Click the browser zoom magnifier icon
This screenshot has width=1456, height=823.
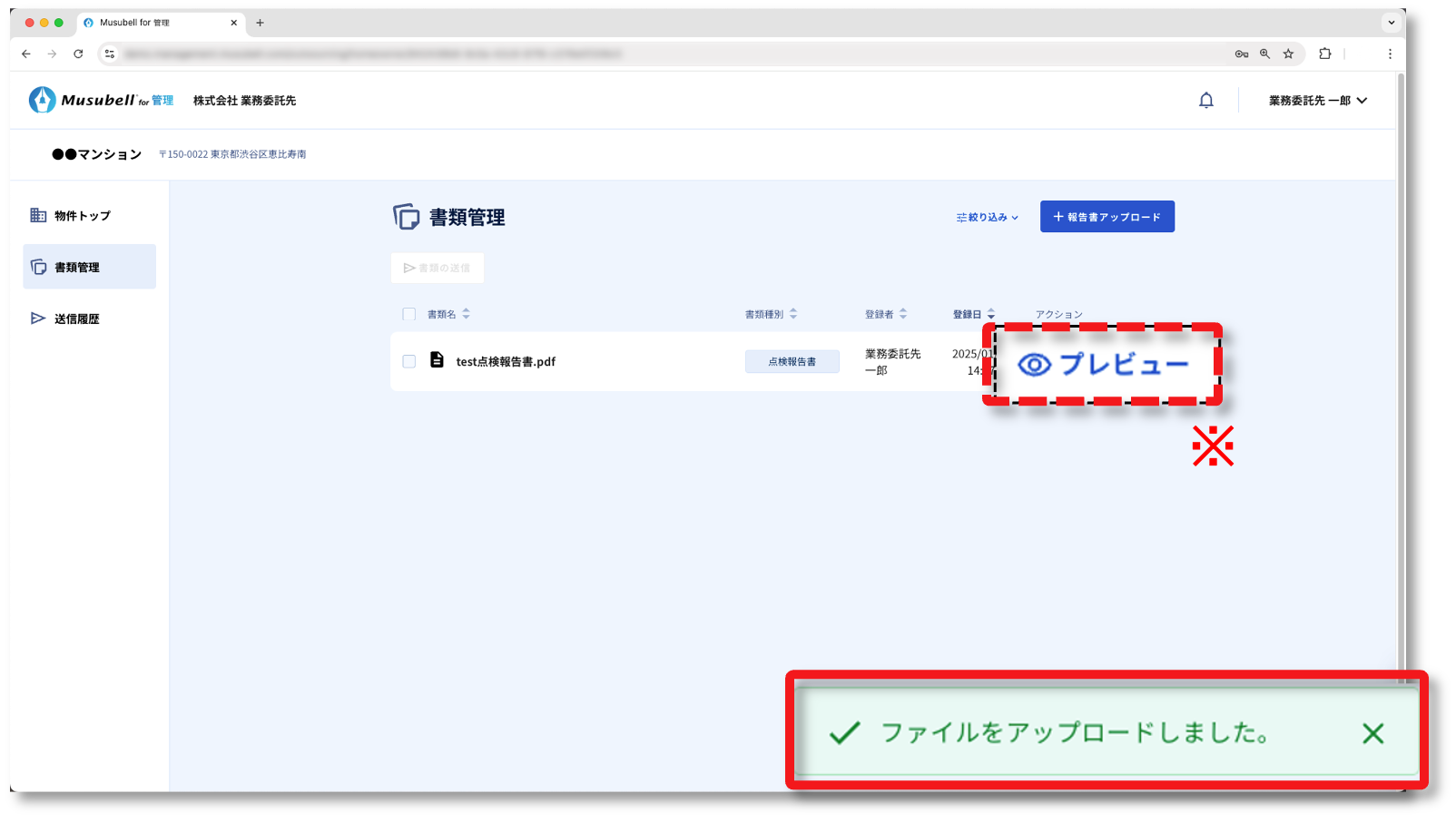click(x=1264, y=54)
